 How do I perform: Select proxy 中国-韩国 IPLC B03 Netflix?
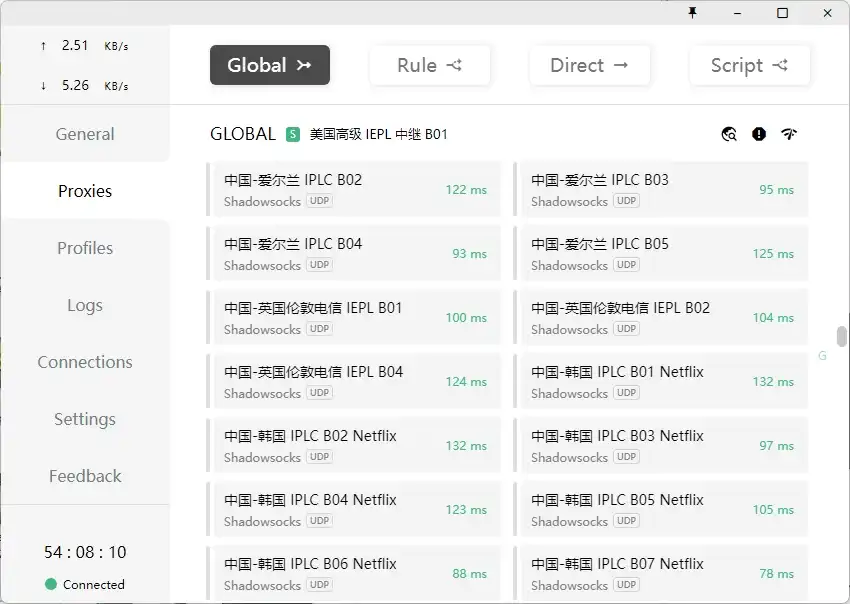[x=661, y=445]
